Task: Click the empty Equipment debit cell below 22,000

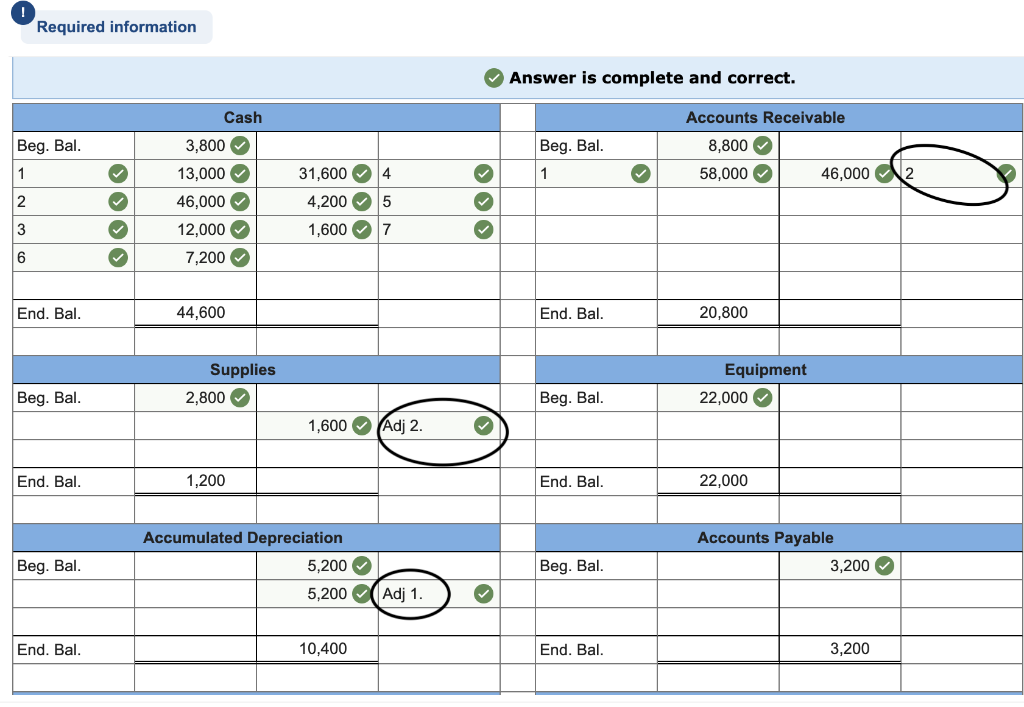Action: click(718, 426)
